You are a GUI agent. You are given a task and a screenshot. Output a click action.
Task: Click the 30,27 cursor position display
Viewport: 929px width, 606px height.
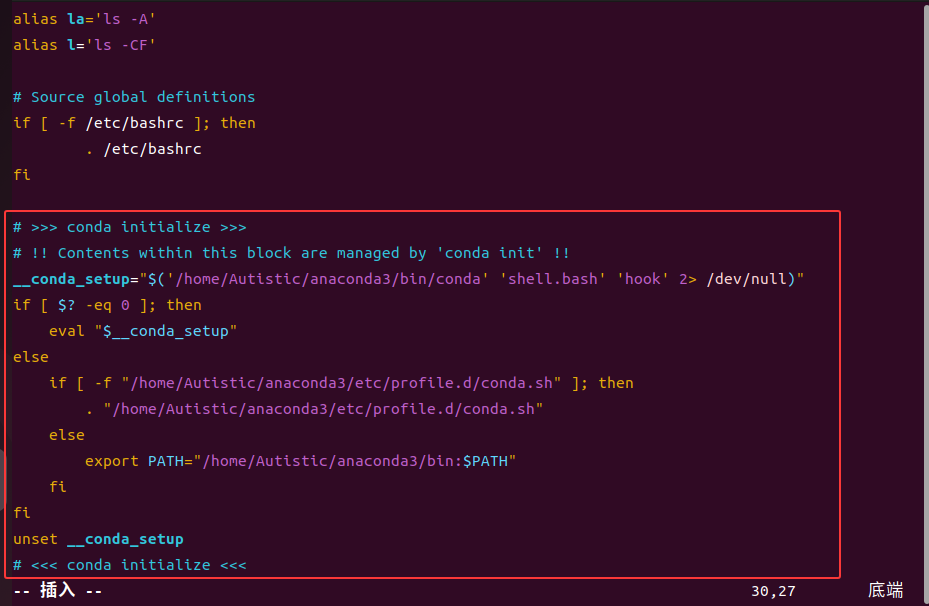(772, 590)
